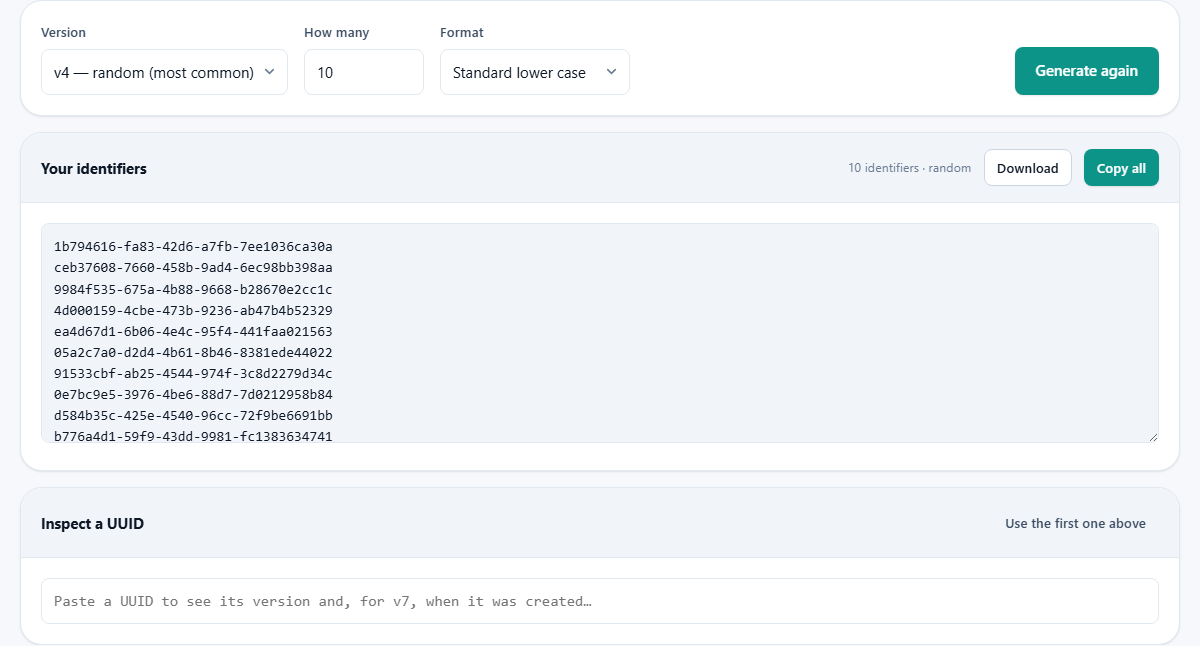Screen dimensions: 1200x646
Task: Click UUID 0e7bc9e5-3976-4be6-88d7-7d0212958b84
Action: point(193,394)
